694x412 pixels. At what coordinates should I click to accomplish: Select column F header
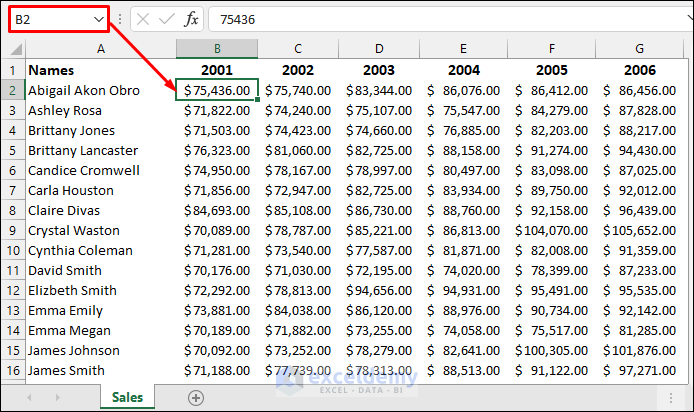pyautogui.click(x=551, y=49)
